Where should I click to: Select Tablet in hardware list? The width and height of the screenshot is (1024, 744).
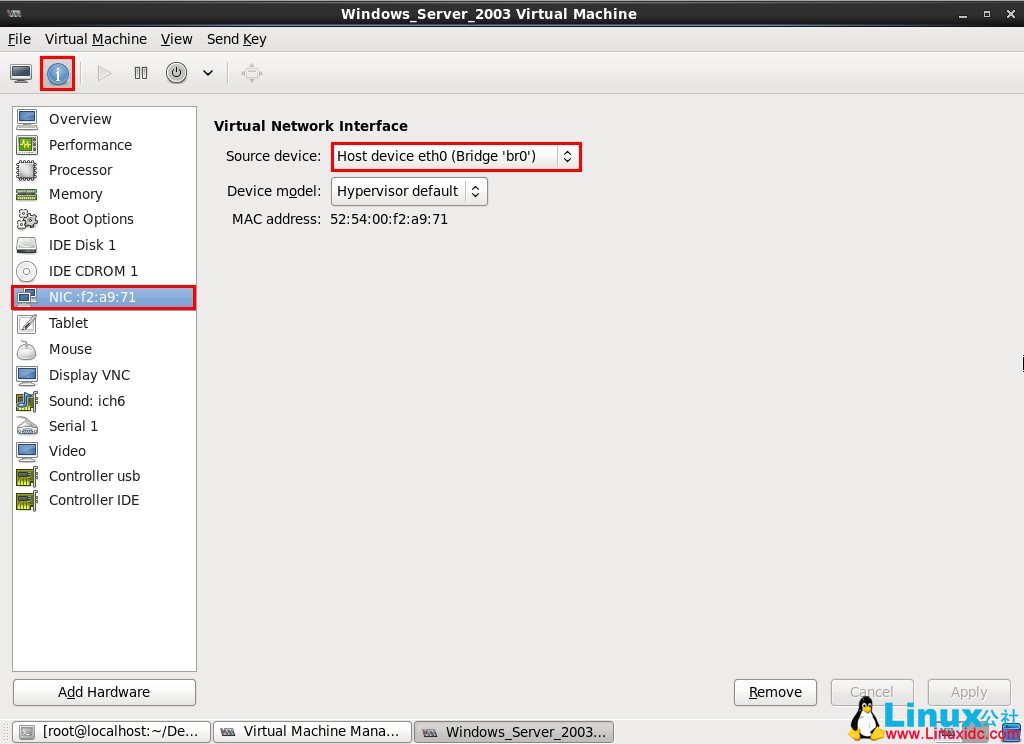click(104, 323)
